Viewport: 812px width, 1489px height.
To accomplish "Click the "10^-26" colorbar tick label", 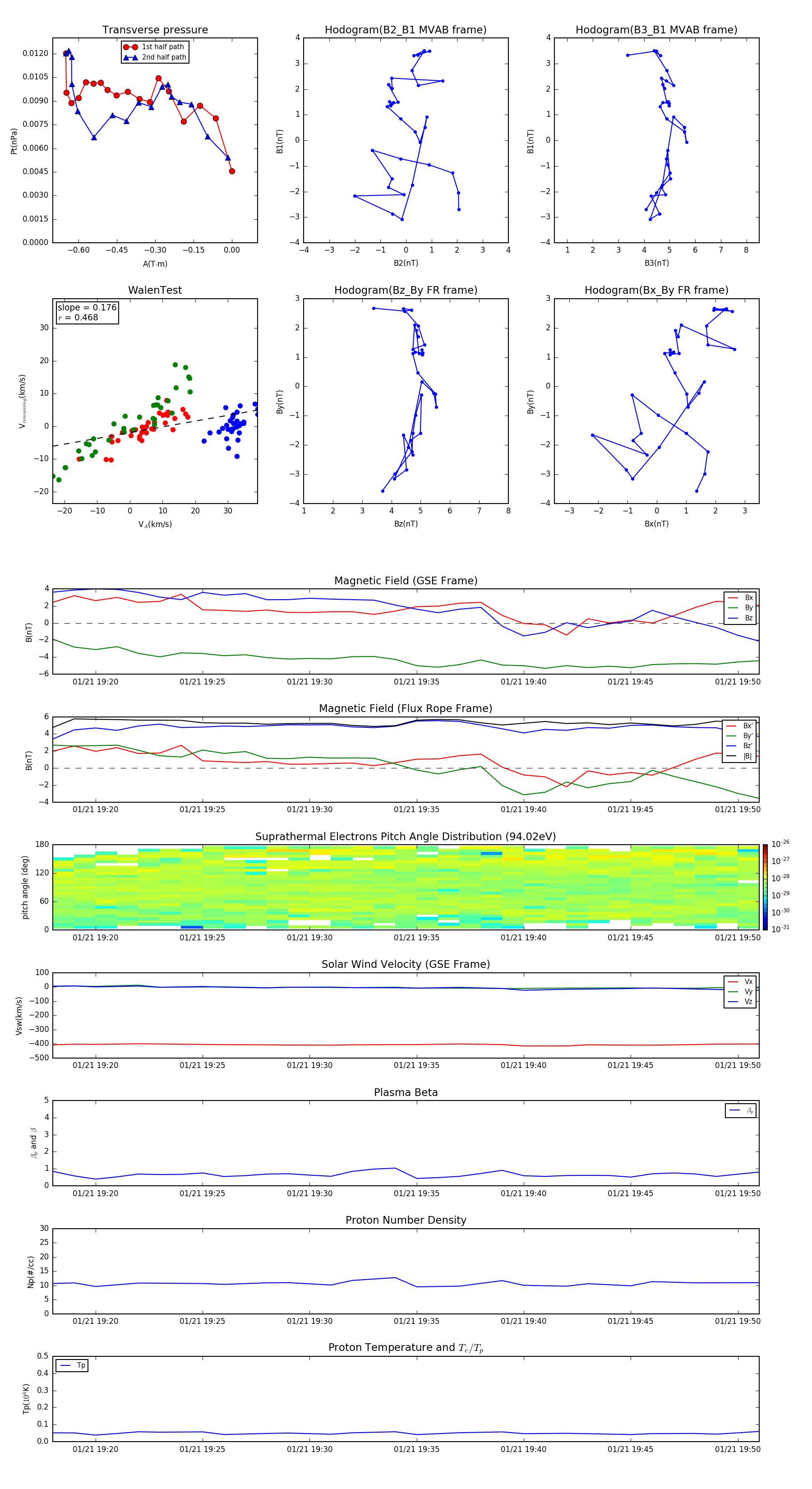I will (x=780, y=844).
